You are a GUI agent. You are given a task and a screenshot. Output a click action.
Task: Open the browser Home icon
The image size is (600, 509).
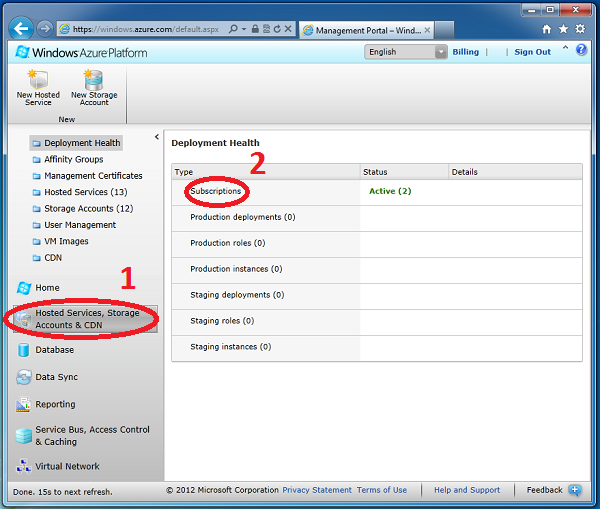pyautogui.click(x=547, y=29)
